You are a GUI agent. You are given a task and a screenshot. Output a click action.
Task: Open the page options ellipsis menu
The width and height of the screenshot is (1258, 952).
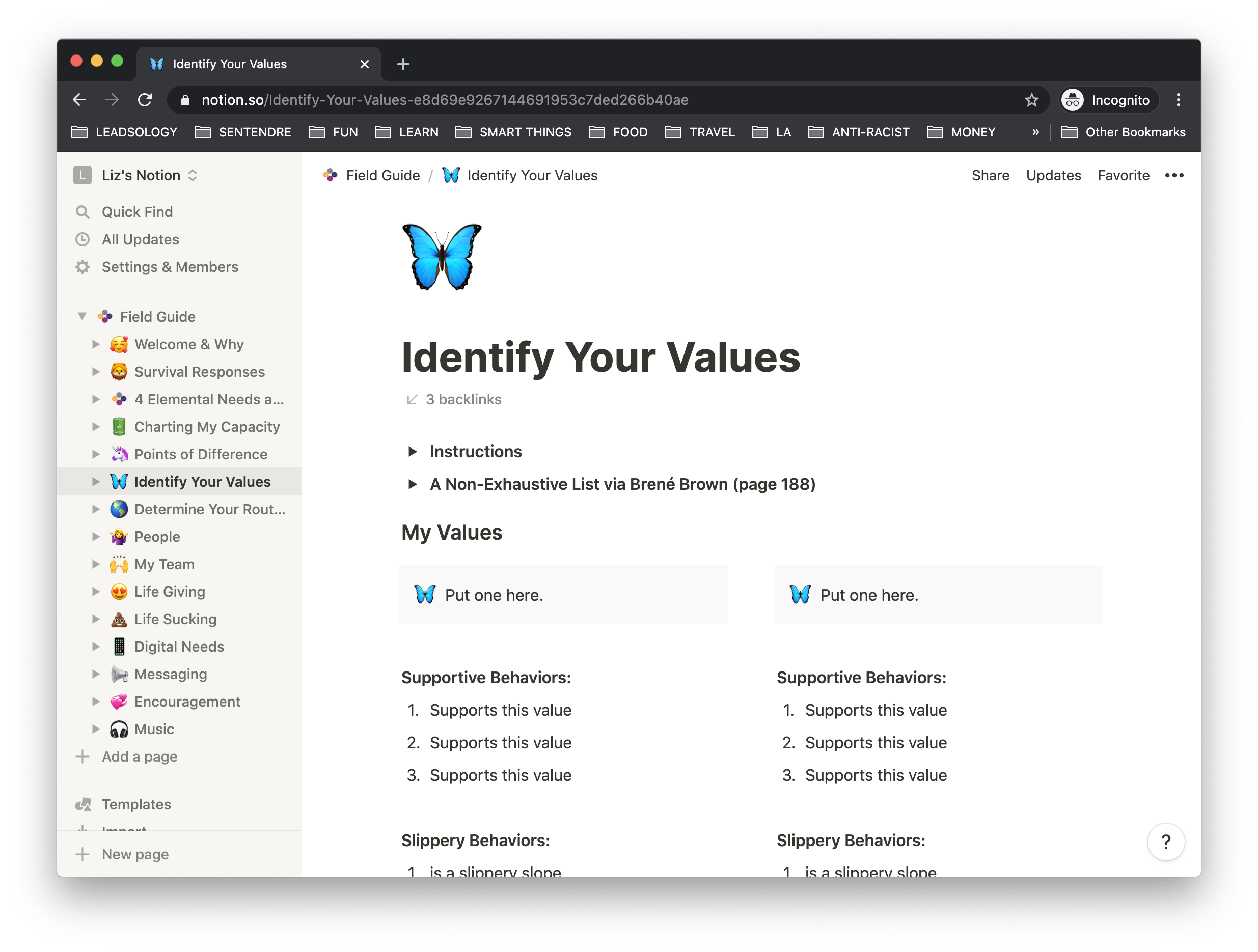click(1174, 175)
